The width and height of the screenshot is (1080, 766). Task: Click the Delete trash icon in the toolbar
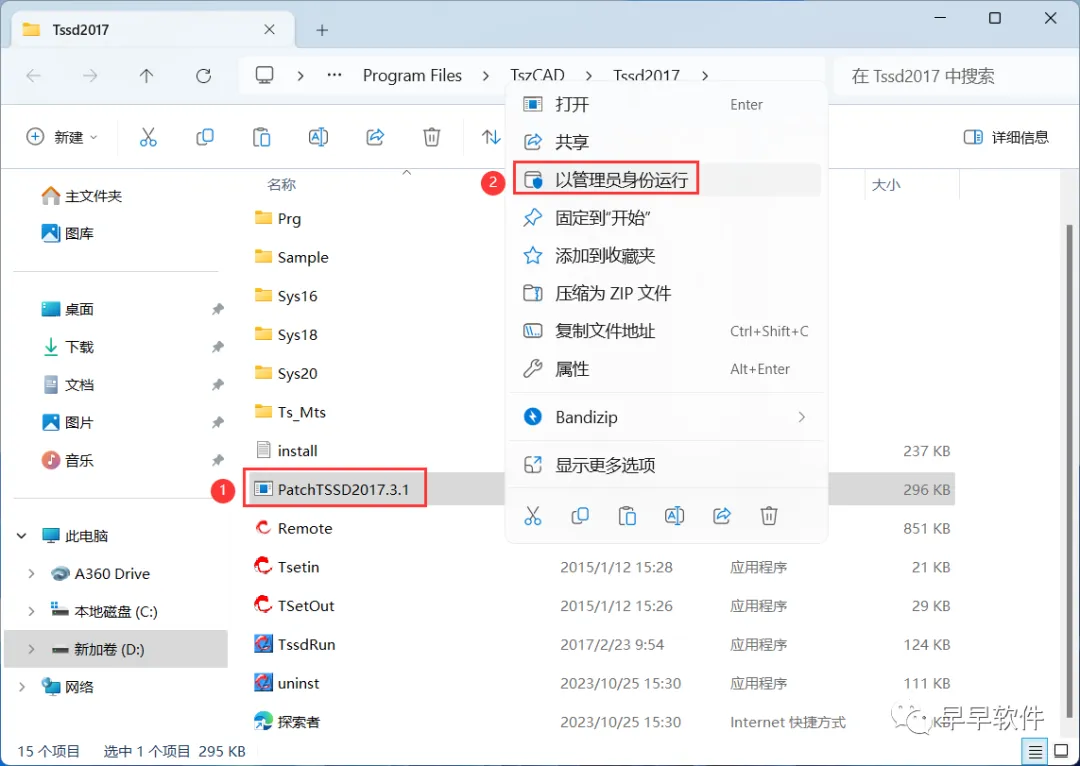click(x=432, y=137)
